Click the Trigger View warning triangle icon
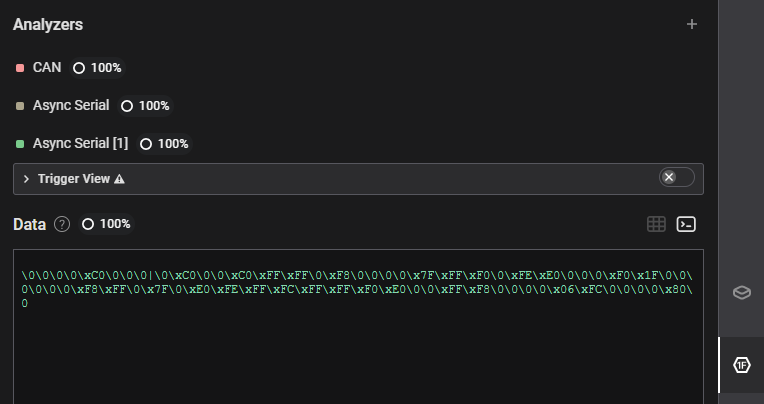The width and height of the screenshot is (764, 404). tap(119, 179)
